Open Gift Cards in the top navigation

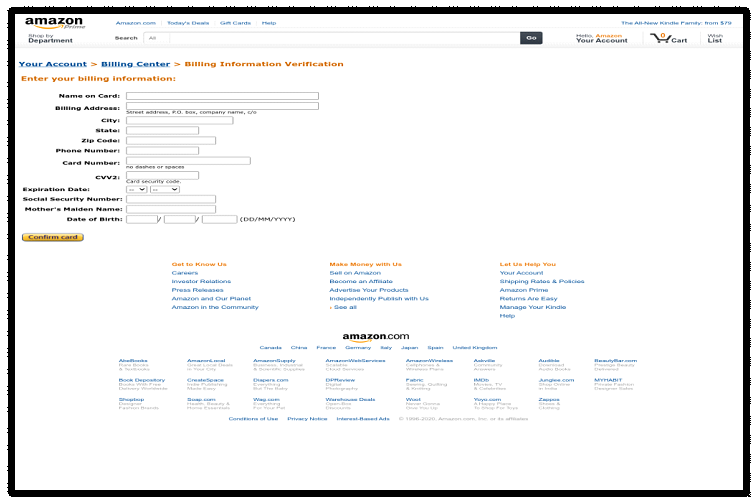[x=235, y=23]
